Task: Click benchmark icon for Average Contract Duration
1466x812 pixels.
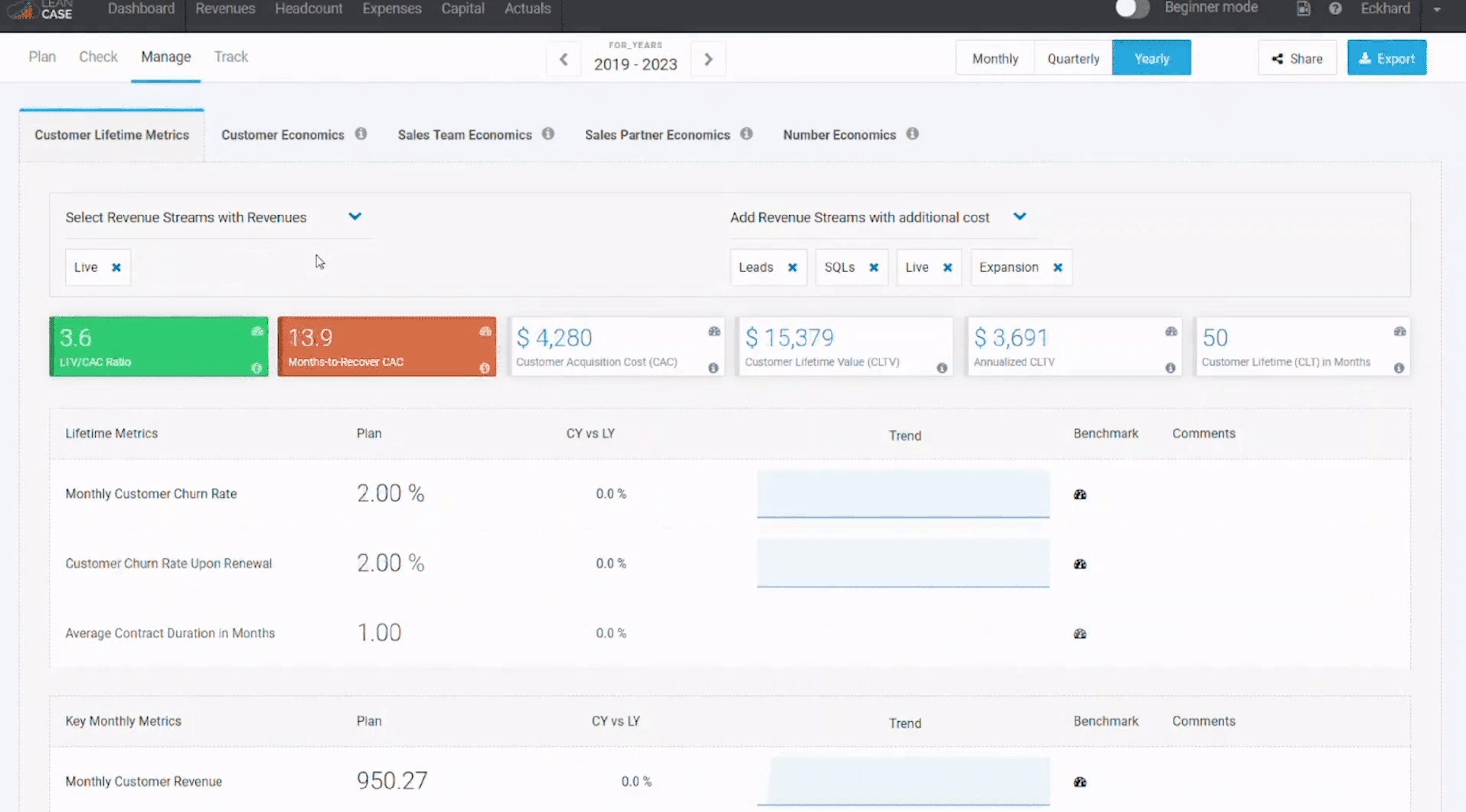Action: [x=1079, y=633]
